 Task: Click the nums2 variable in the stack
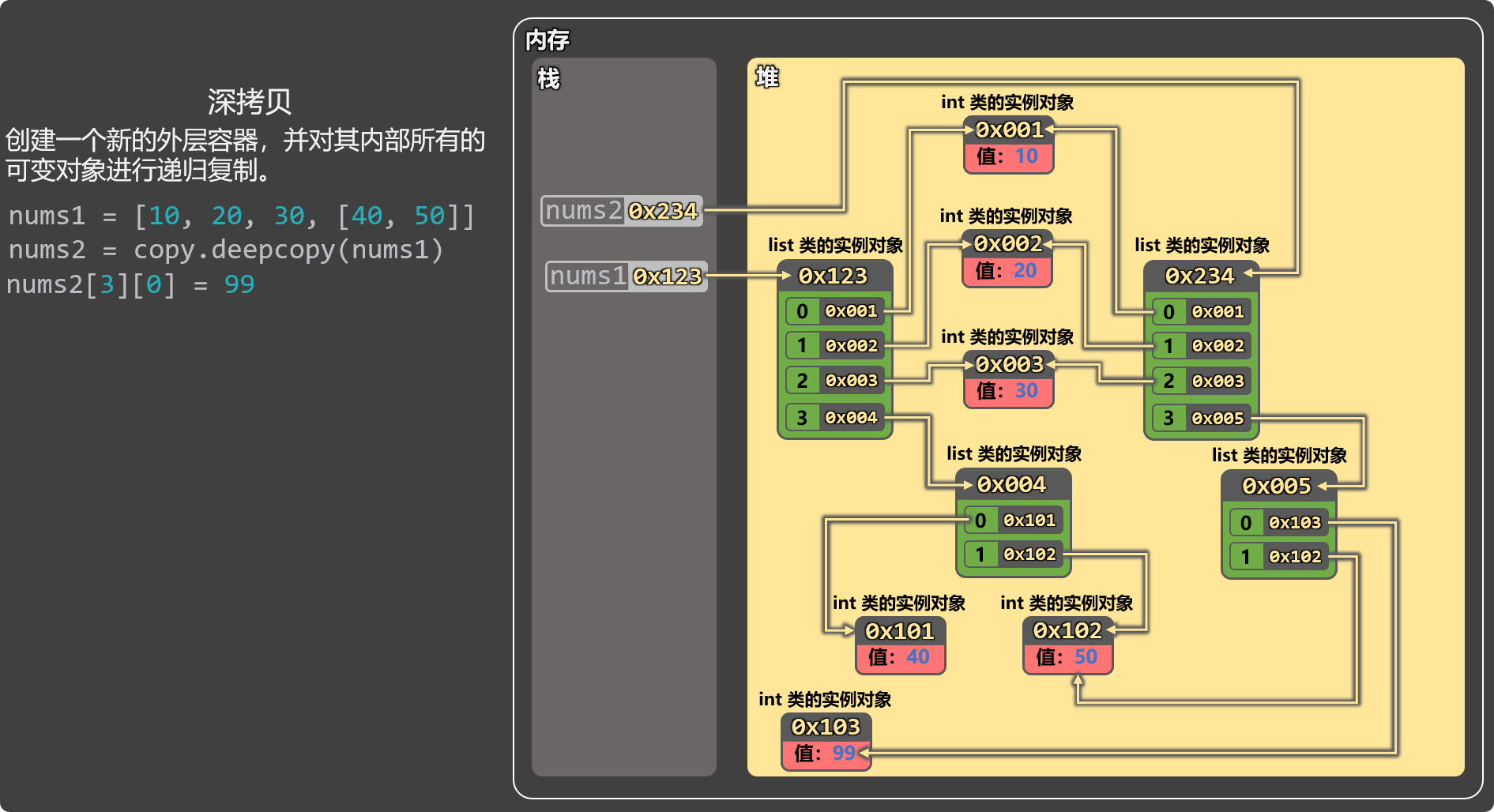[x=621, y=211]
